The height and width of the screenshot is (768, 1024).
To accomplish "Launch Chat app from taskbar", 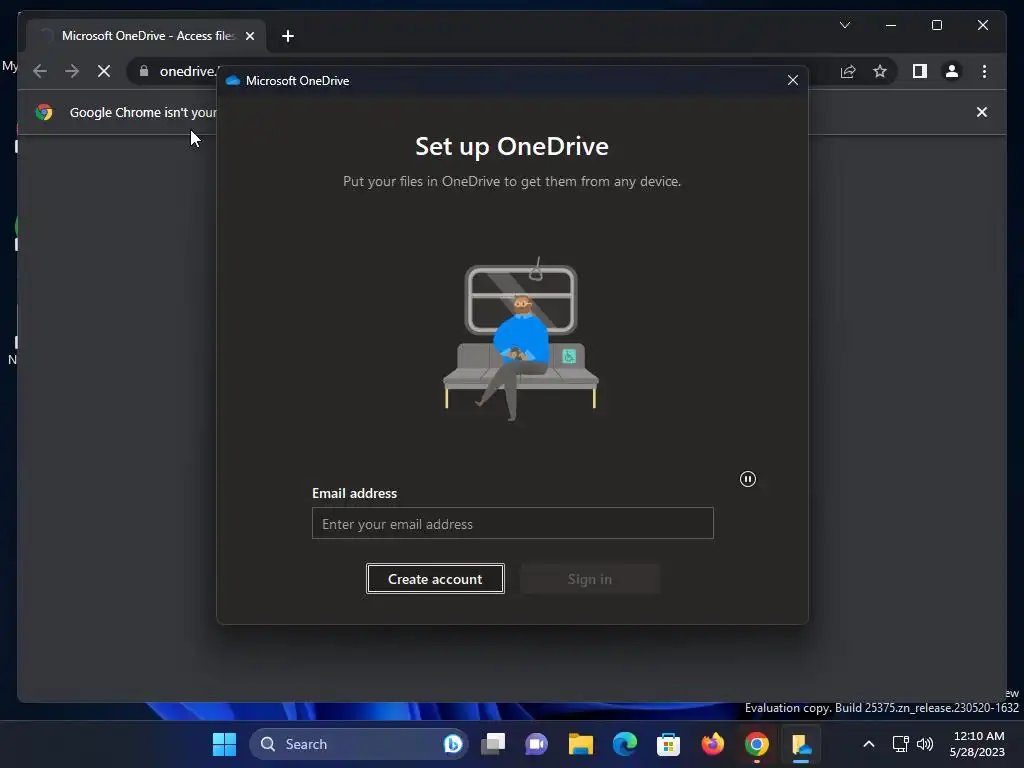I will click(537, 744).
